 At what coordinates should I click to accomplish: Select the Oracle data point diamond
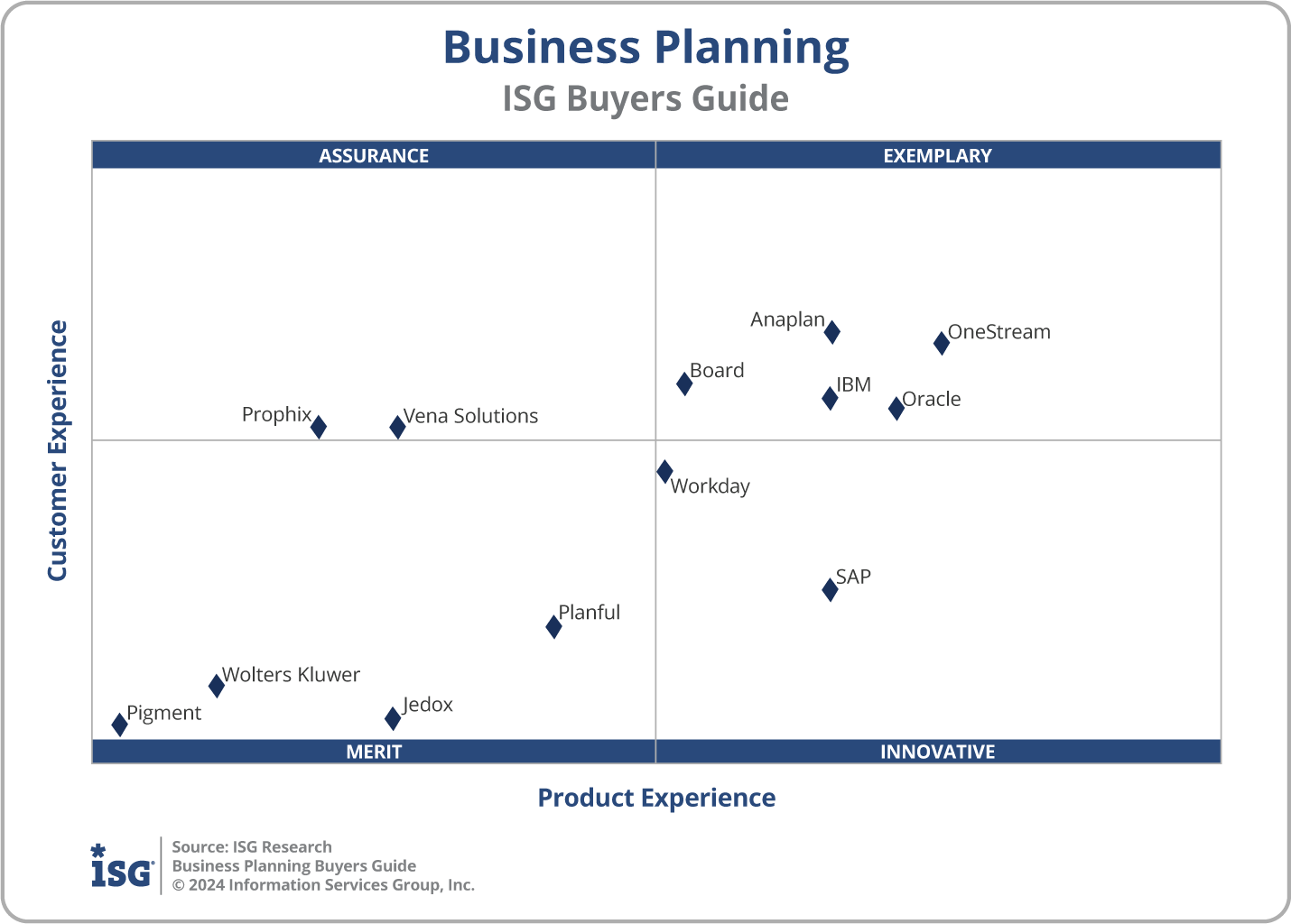(896, 408)
